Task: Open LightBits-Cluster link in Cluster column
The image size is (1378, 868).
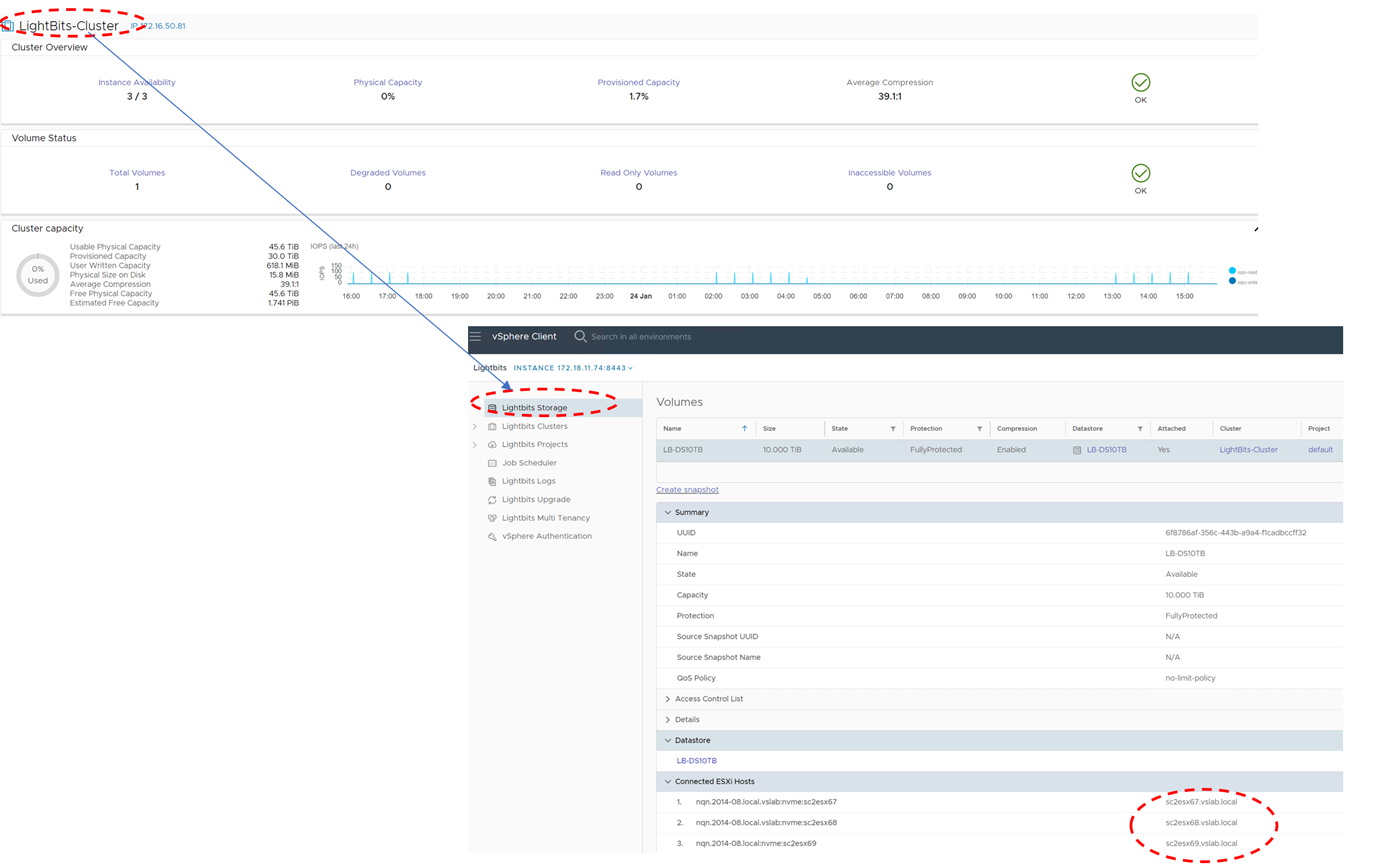Action: pos(1248,450)
